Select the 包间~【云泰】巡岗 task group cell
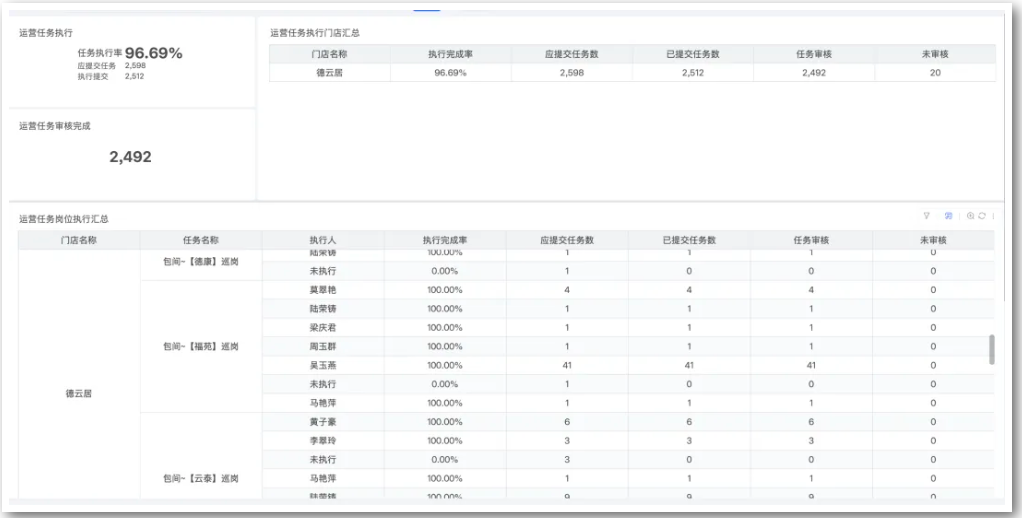This screenshot has width=1022, height=518. click(200, 479)
